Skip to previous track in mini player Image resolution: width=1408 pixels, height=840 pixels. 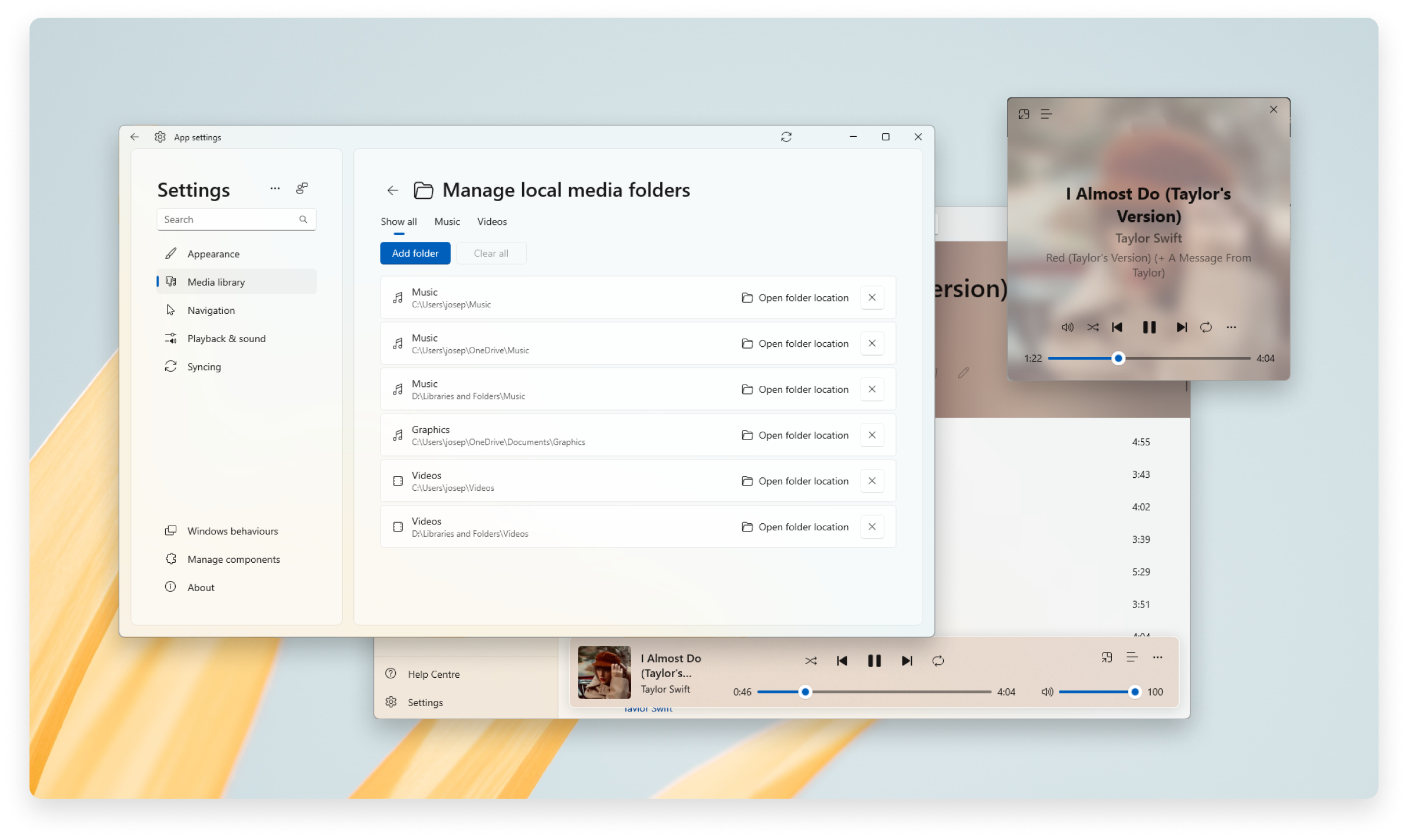[x=1117, y=327]
